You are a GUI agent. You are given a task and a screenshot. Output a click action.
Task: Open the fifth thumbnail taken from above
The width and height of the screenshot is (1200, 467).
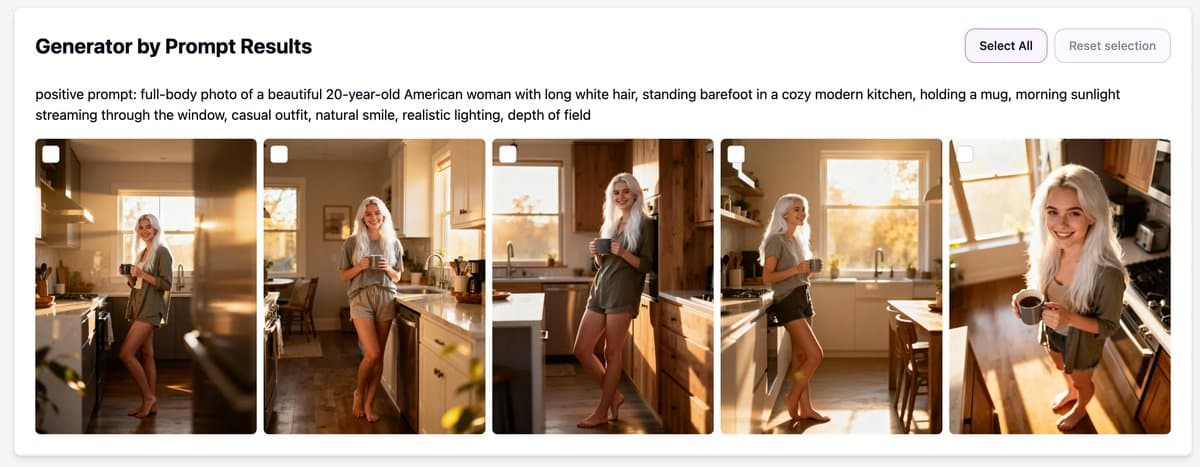click(x=1060, y=286)
